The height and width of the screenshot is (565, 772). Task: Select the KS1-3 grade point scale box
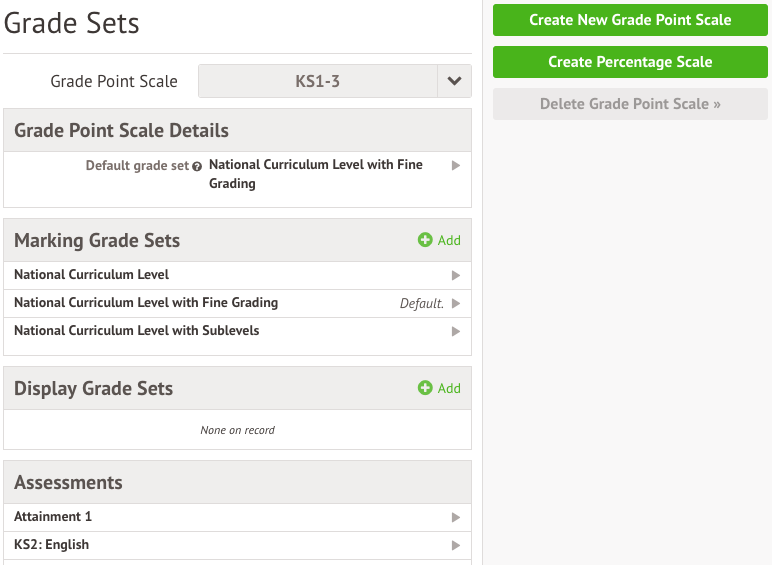click(x=318, y=81)
